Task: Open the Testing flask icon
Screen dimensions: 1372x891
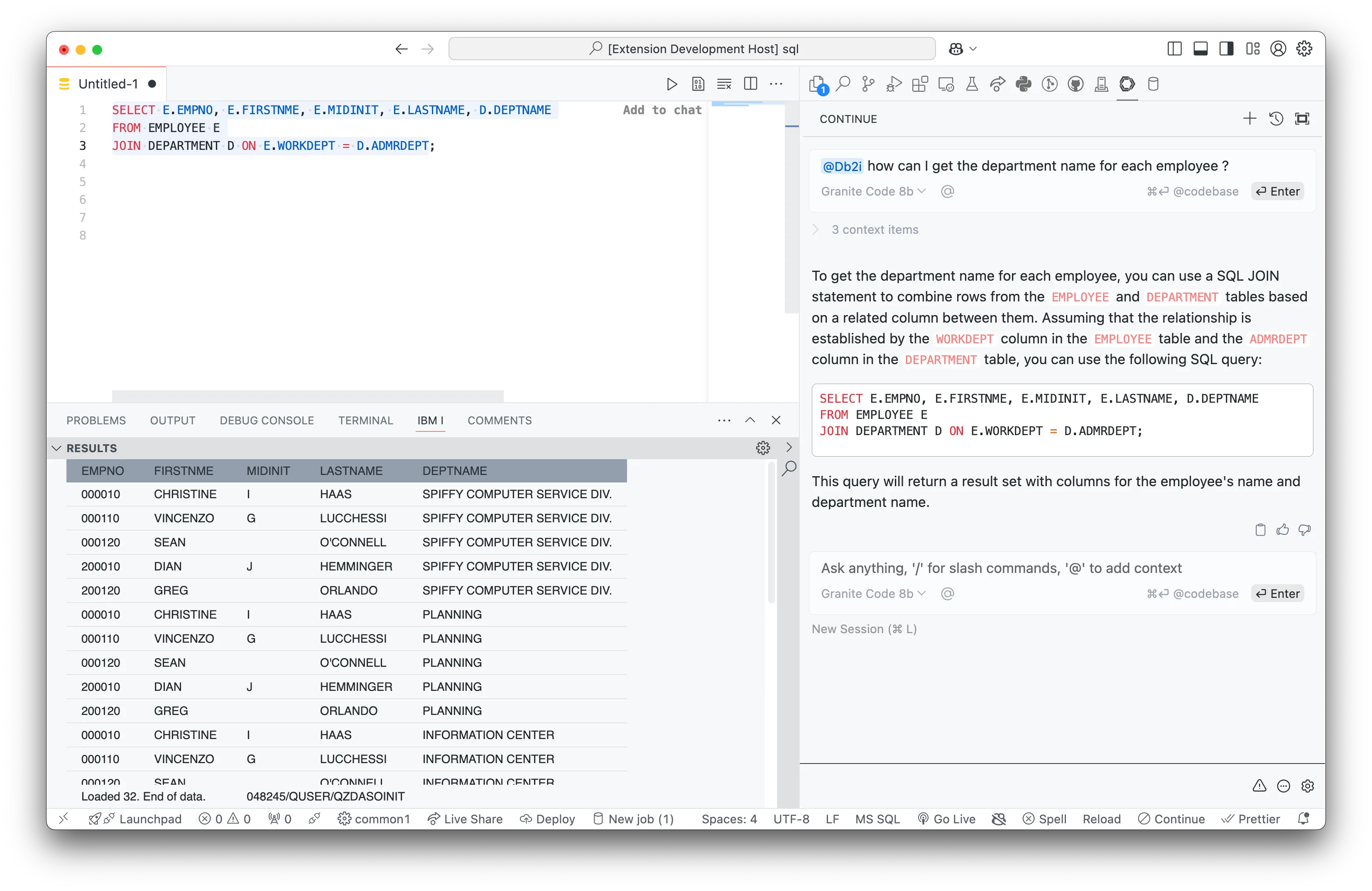Action: [972, 84]
